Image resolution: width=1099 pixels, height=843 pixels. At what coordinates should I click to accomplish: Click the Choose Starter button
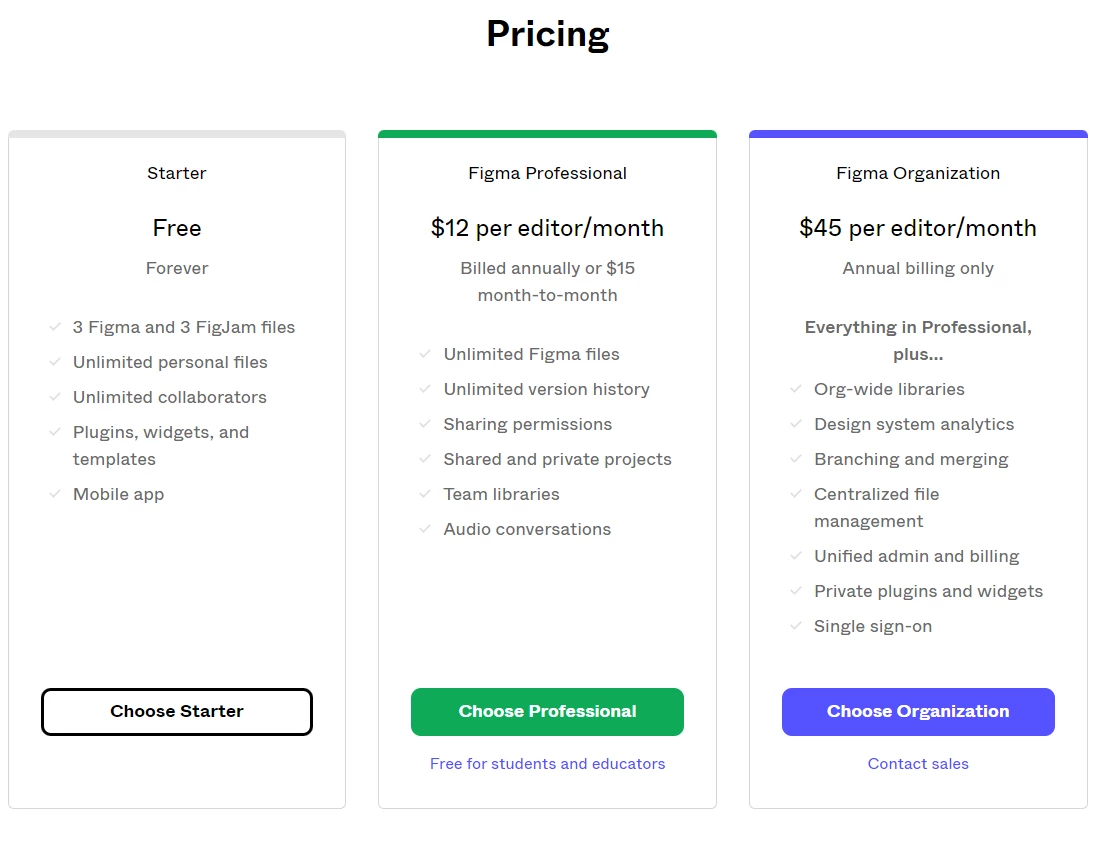(177, 712)
